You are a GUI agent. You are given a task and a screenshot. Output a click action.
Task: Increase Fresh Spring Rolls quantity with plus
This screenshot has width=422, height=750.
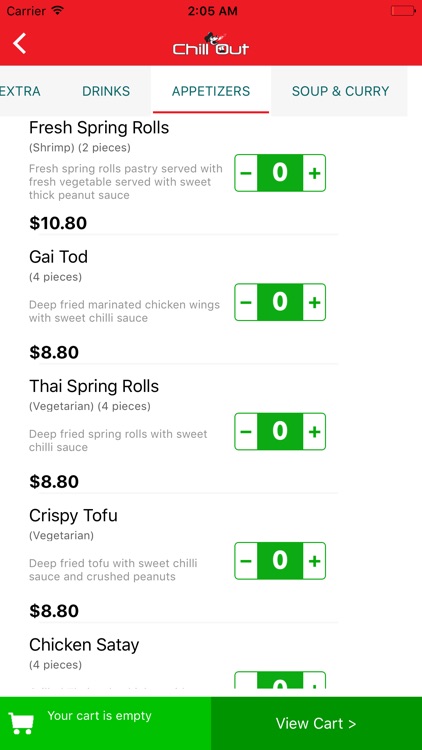(x=314, y=173)
